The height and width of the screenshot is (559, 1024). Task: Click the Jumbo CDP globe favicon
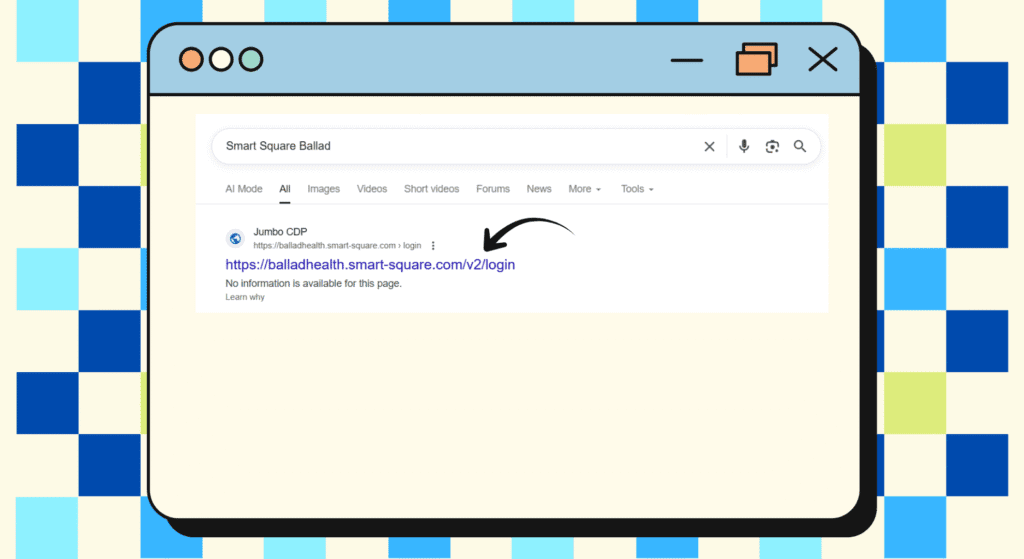point(235,238)
